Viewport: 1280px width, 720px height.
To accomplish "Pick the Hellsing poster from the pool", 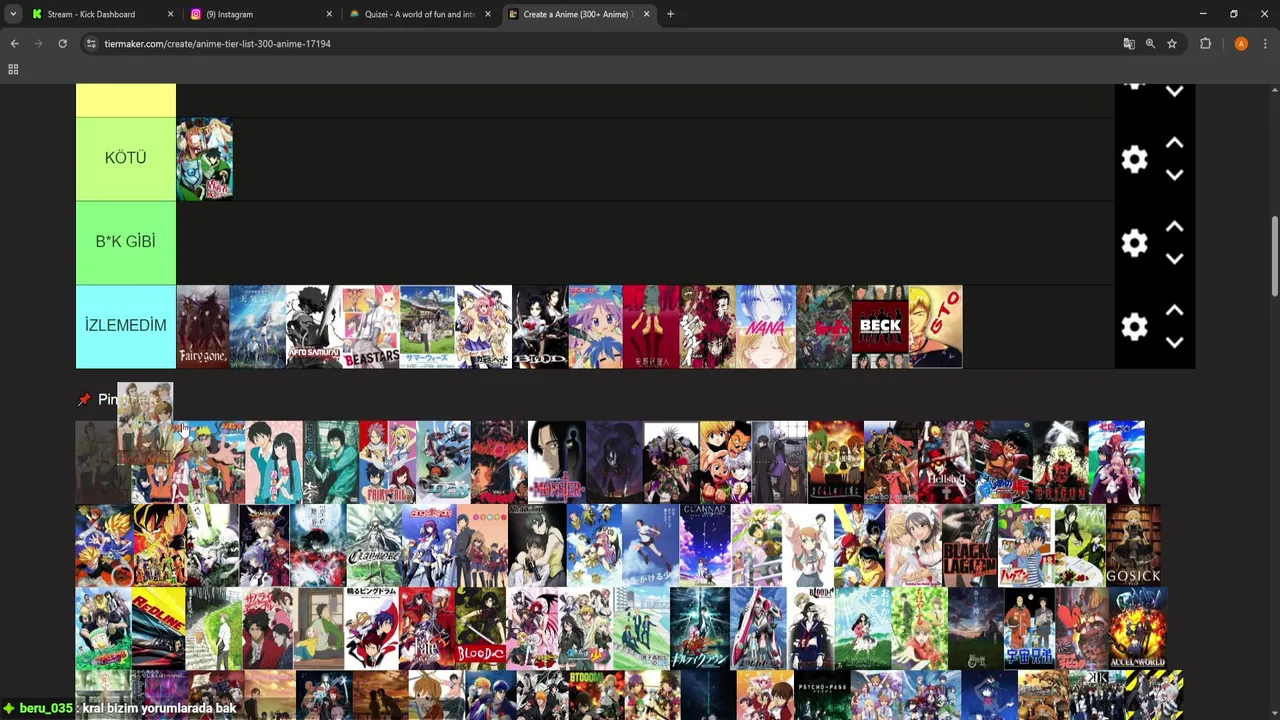I will click(x=947, y=462).
